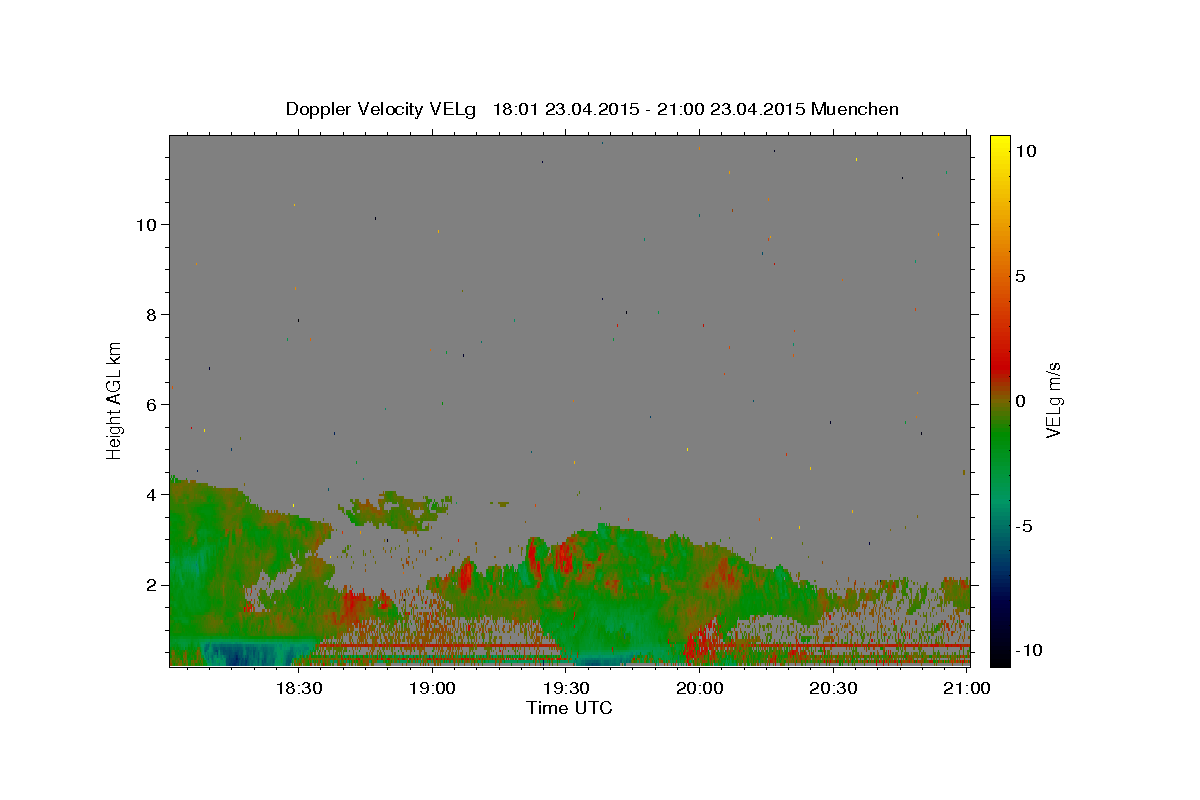The image size is (1200, 800).
Task: Click the 19:00 time tick label
Action: pos(432,688)
